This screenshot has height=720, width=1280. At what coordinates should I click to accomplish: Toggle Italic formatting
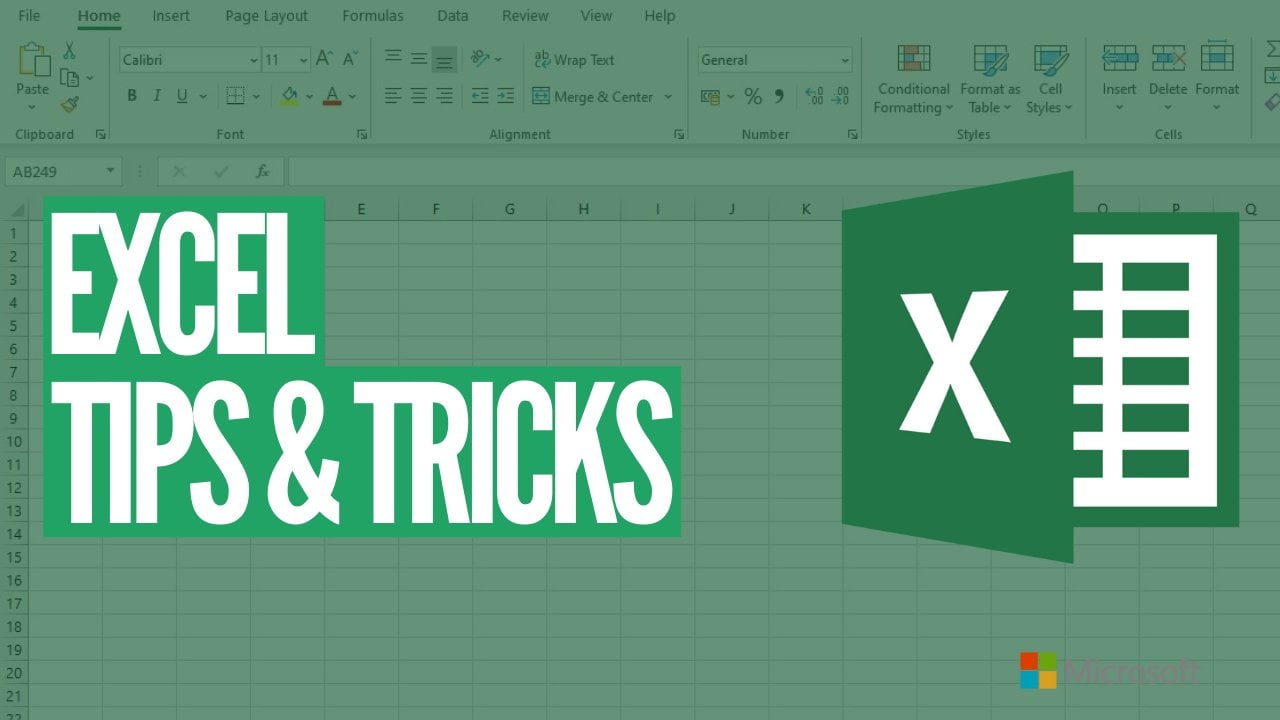(x=157, y=96)
